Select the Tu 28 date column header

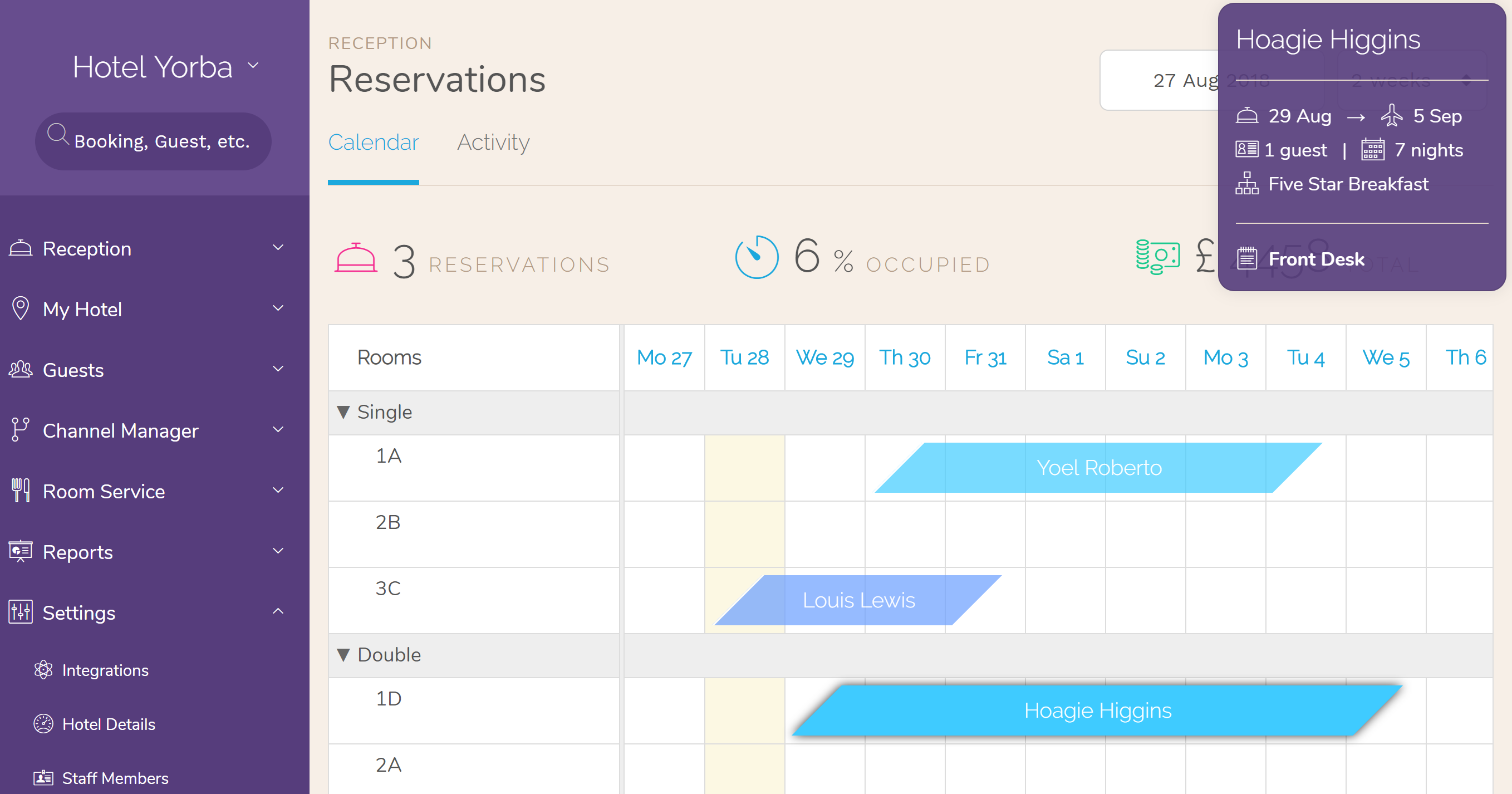pyautogui.click(x=744, y=357)
